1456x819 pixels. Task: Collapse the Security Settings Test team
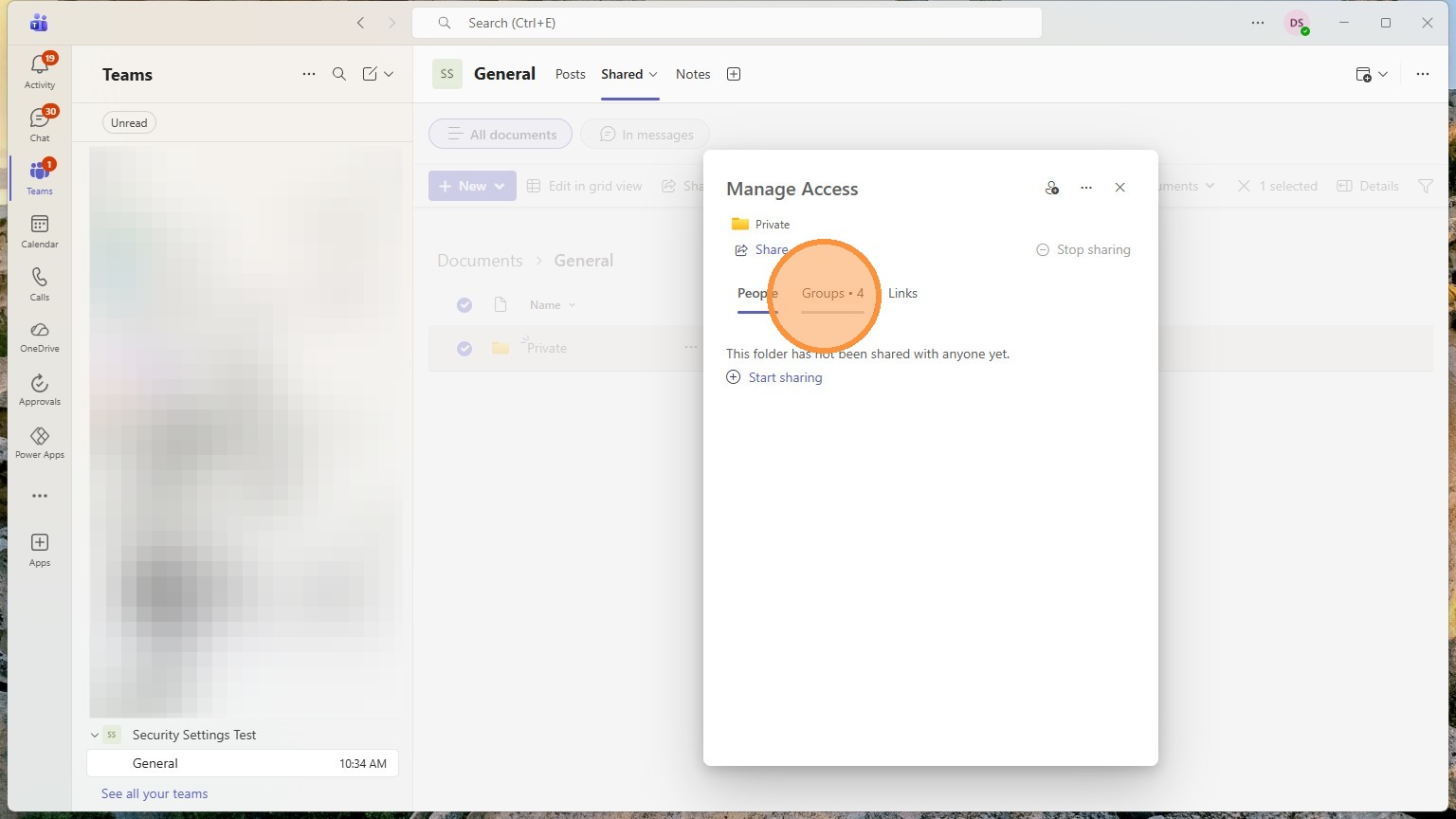[94, 735]
